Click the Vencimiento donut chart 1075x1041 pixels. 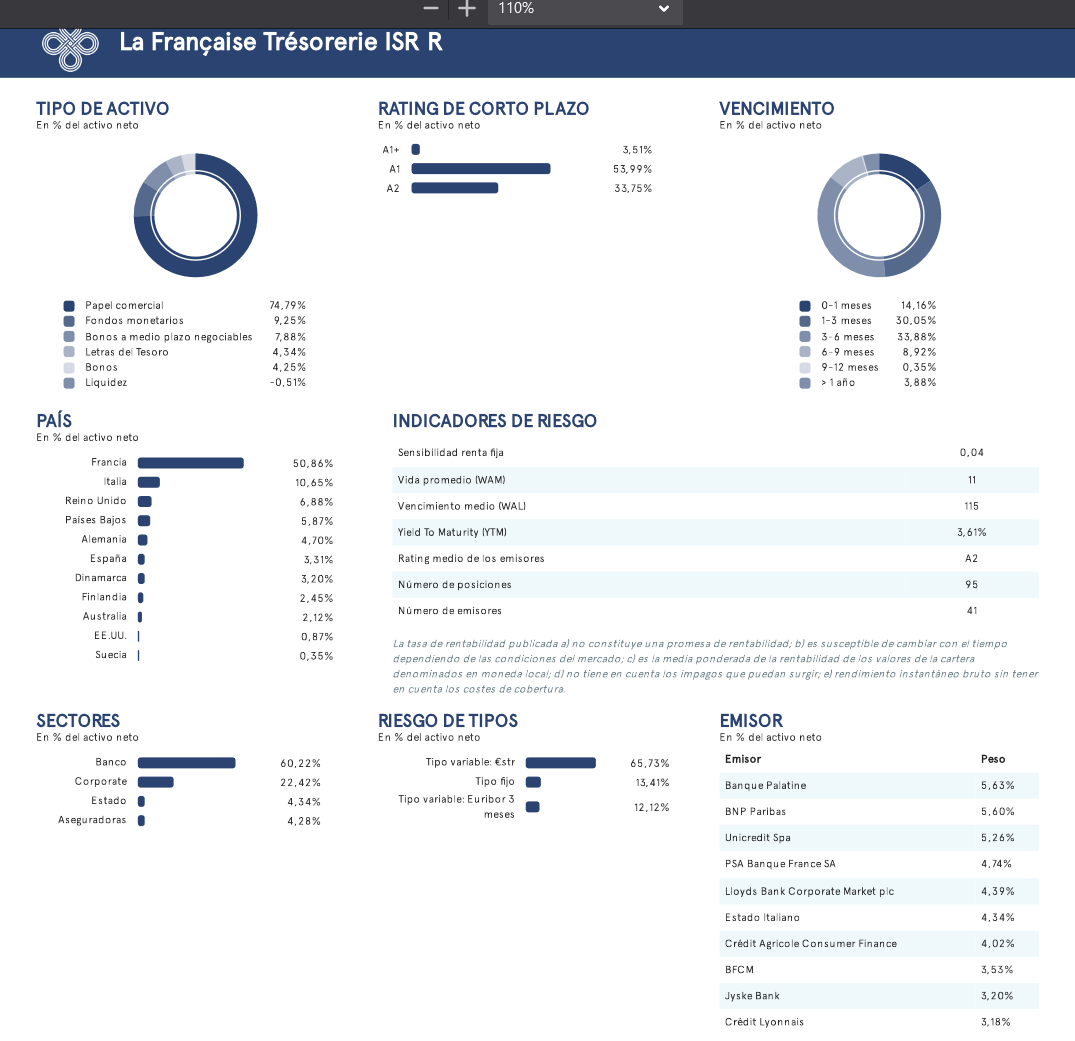pos(879,215)
